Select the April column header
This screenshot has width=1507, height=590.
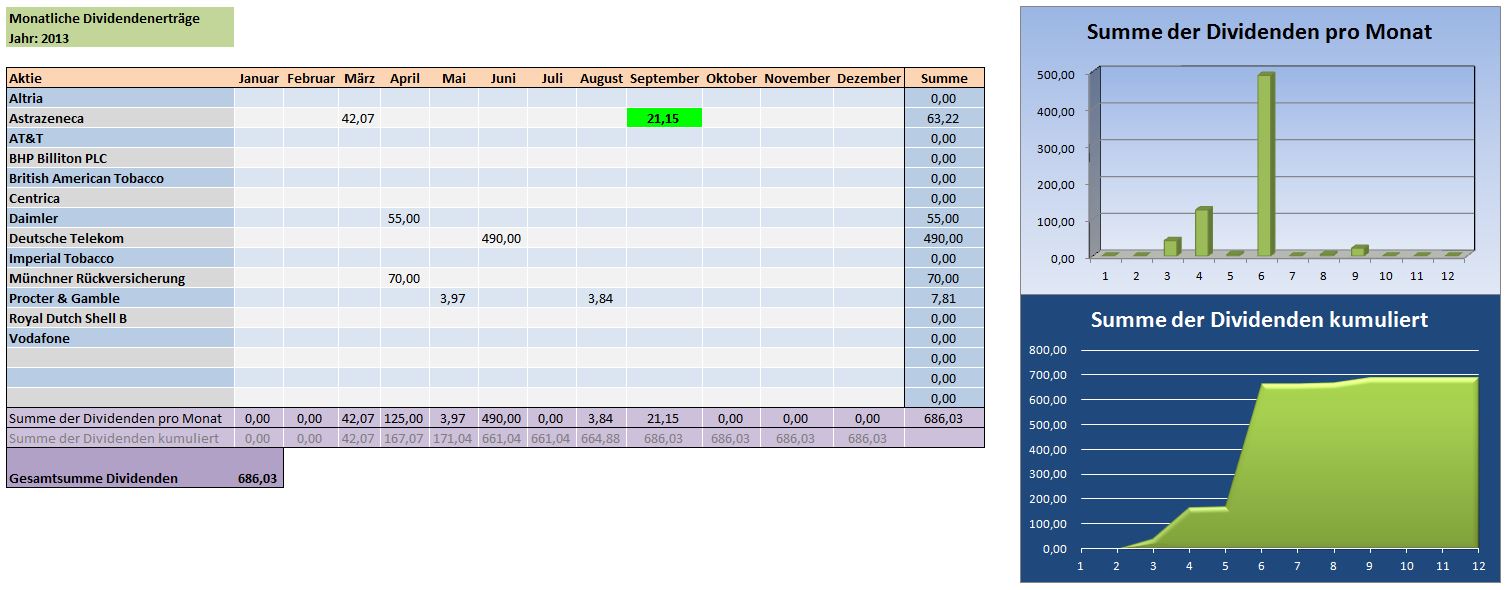405,78
